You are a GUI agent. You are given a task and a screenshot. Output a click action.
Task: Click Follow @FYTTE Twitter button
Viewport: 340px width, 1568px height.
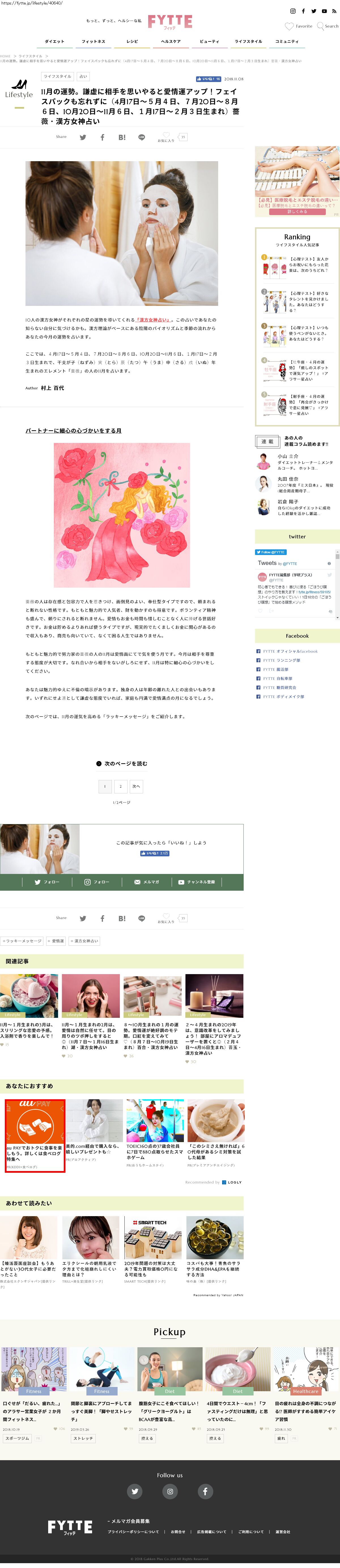click(x=270, y=552)
